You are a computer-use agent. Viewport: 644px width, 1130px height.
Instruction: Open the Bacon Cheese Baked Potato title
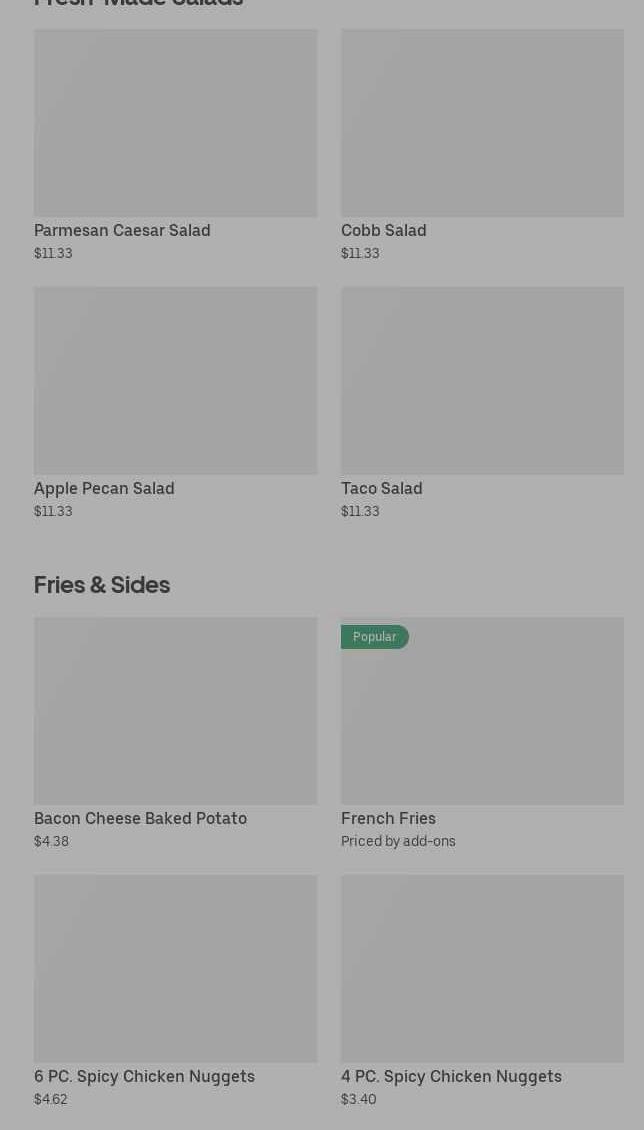[x=140, y=818]
